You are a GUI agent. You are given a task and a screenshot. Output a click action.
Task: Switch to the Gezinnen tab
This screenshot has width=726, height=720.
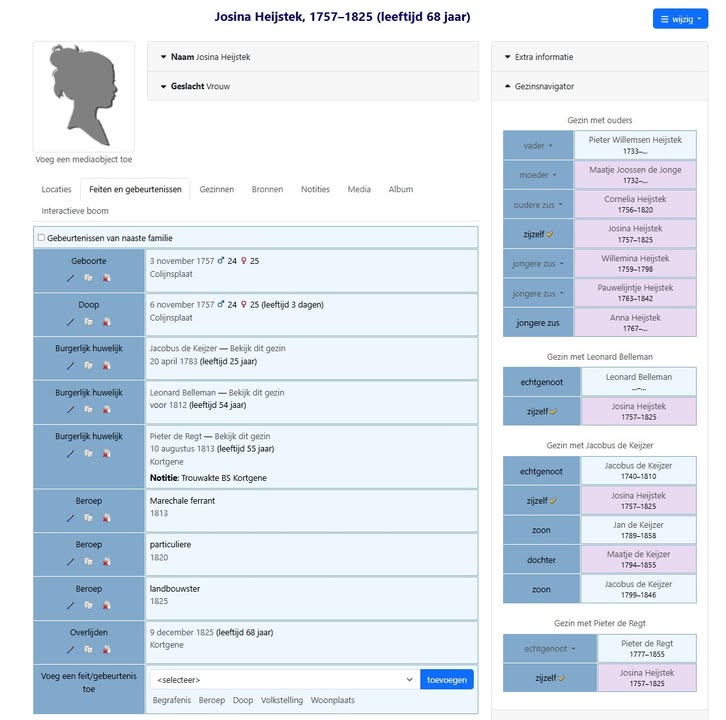click(216, 189)
